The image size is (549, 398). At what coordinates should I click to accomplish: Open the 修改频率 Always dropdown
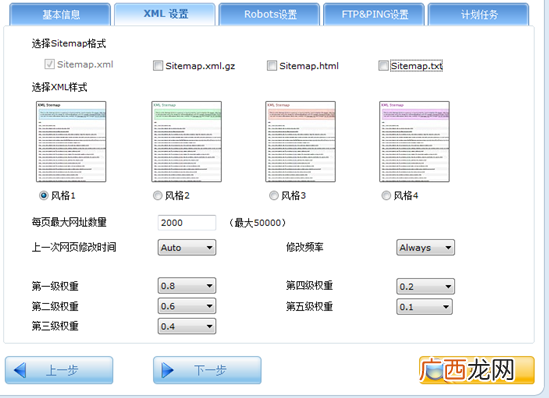click(x=425, y=247)
